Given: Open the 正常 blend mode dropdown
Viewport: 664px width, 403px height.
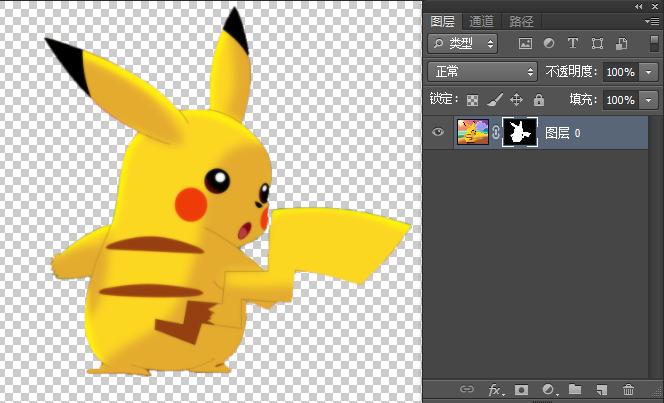Looking at the screenshot, I should tap(482, 72).
